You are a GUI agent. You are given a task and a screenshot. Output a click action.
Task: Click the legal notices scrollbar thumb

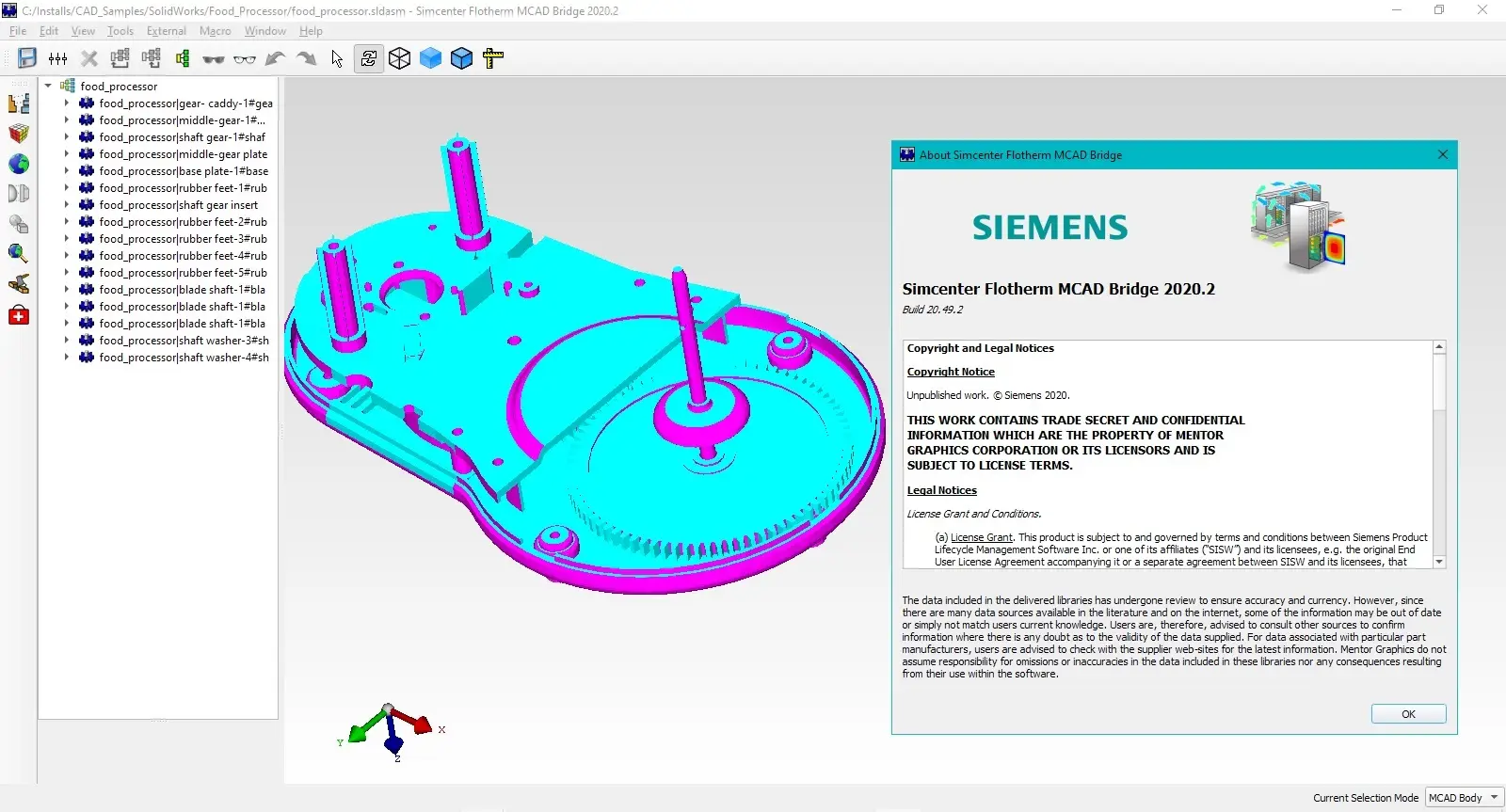click(1439, 382)
